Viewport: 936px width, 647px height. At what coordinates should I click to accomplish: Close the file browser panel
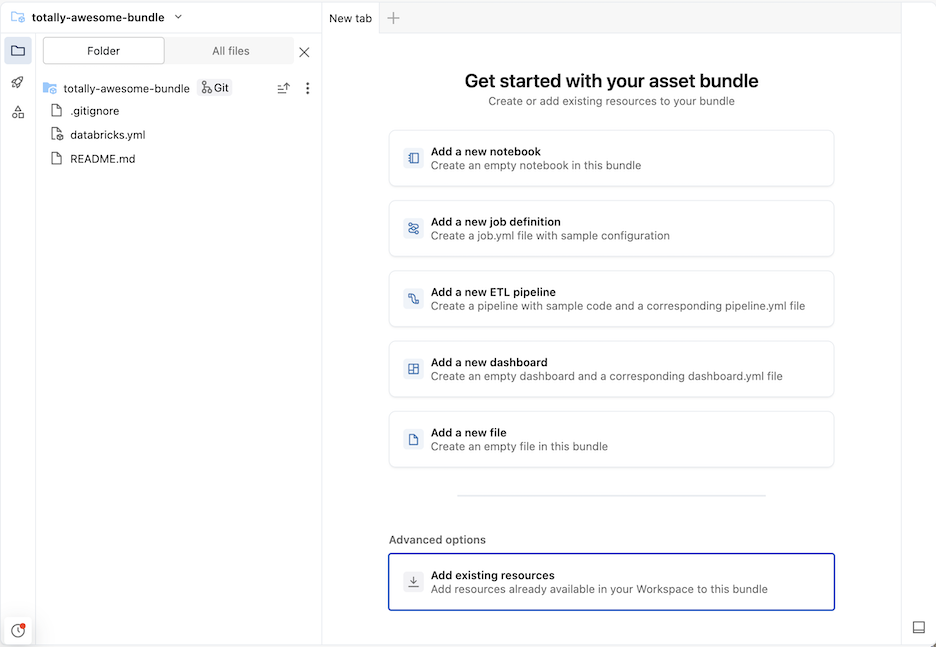click(305, 52)
